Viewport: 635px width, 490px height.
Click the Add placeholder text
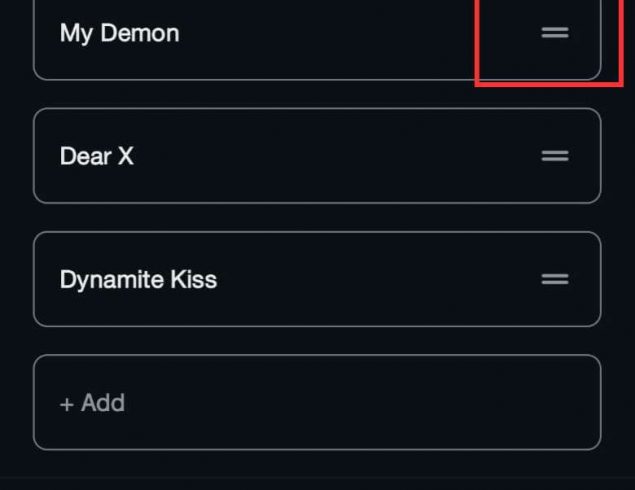[102, 403]
